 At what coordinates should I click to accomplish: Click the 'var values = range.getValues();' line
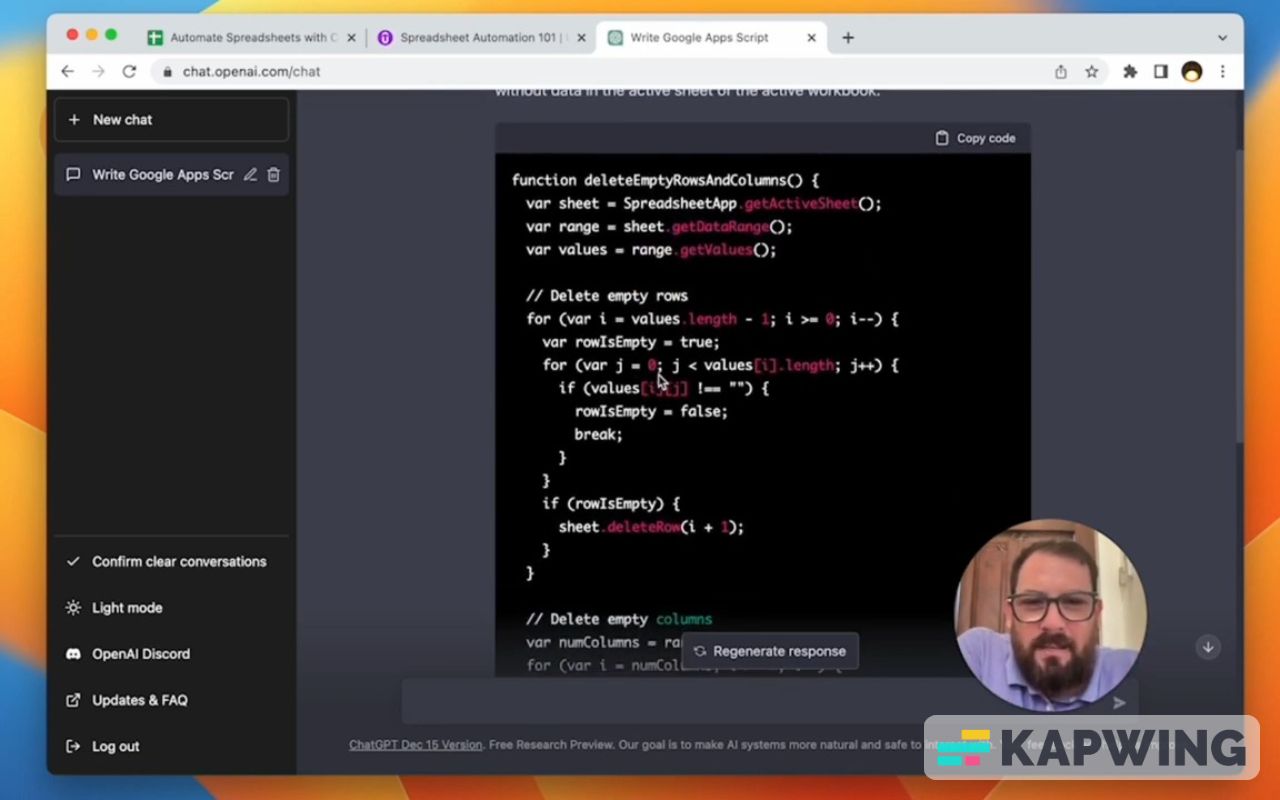tap(651, 250)
